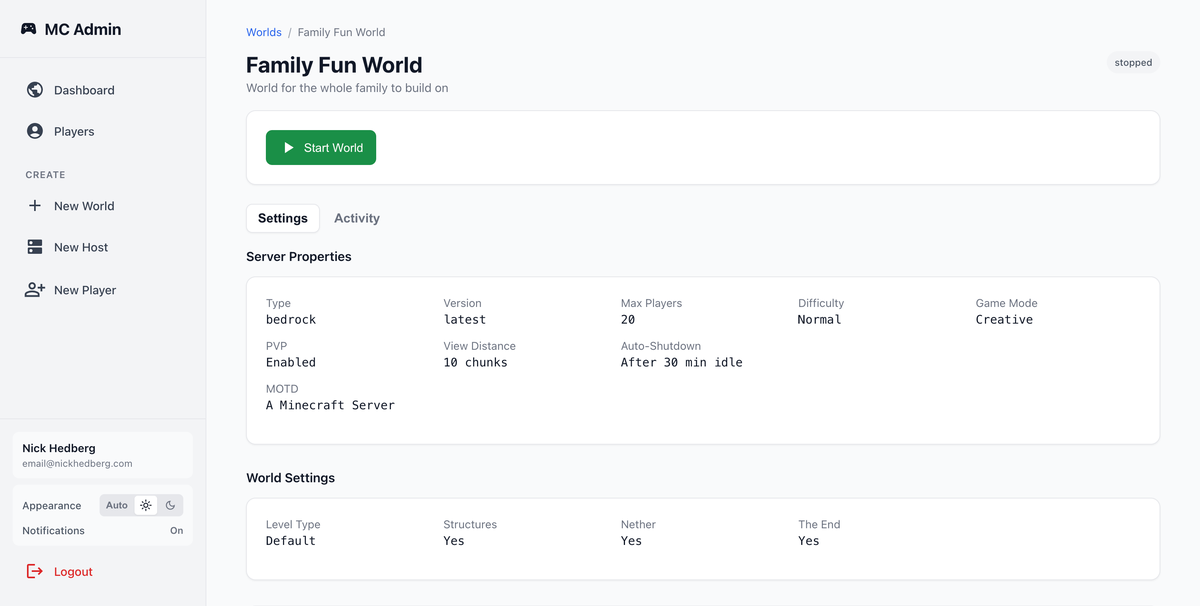Select the globe icon for Dashboard

(x=33, y=89)
